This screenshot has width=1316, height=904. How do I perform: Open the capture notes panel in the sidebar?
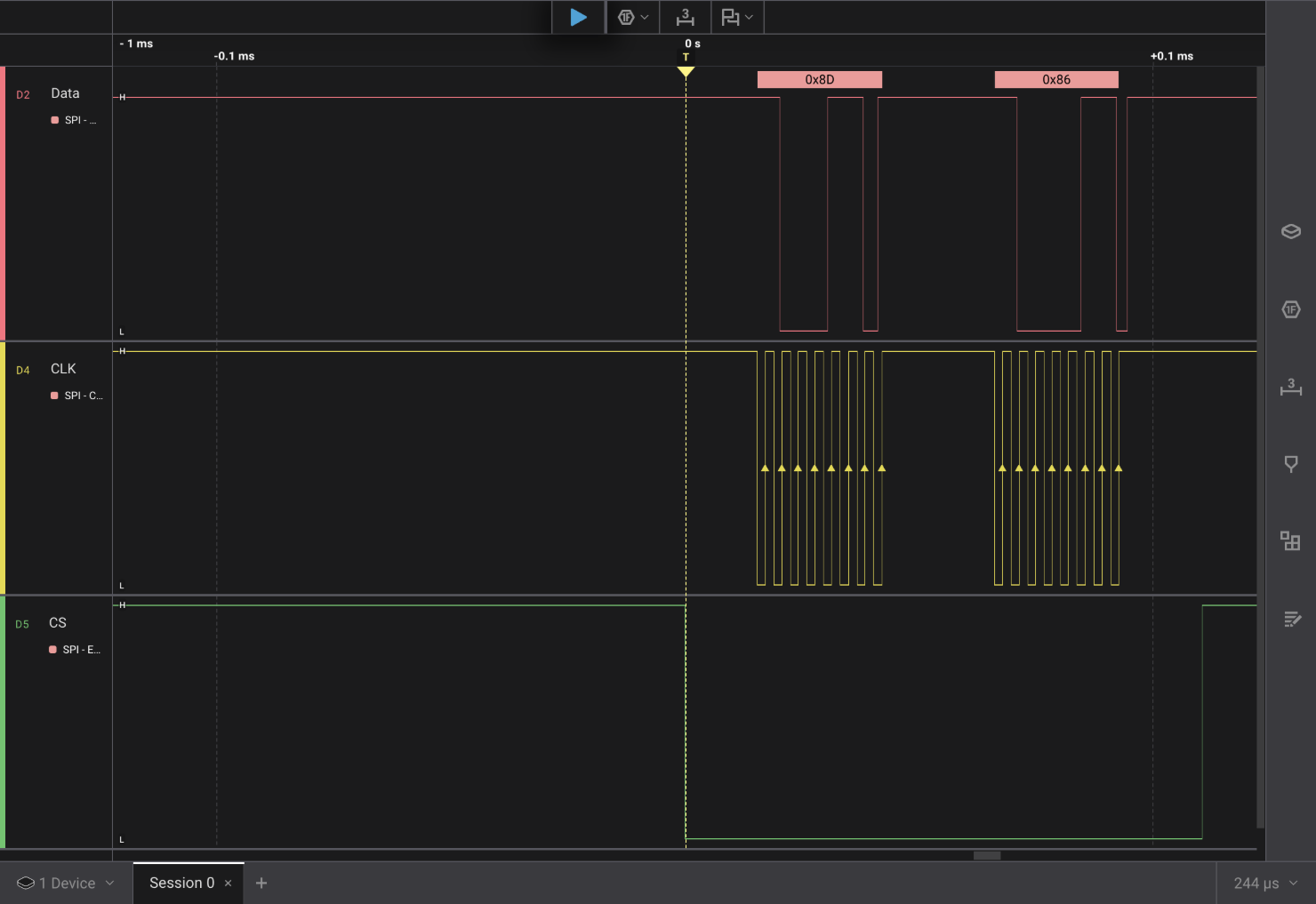point(1291,619)
